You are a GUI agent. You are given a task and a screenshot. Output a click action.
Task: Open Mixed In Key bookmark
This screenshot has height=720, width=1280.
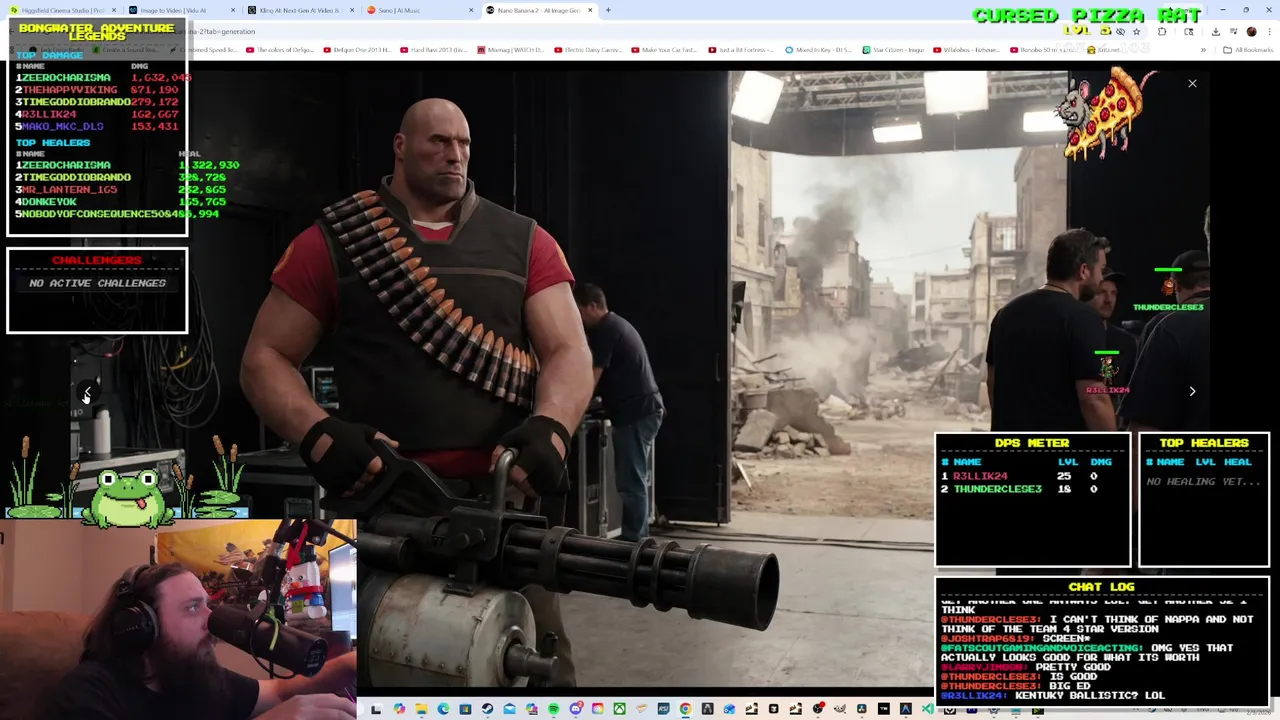click(819, 50)
